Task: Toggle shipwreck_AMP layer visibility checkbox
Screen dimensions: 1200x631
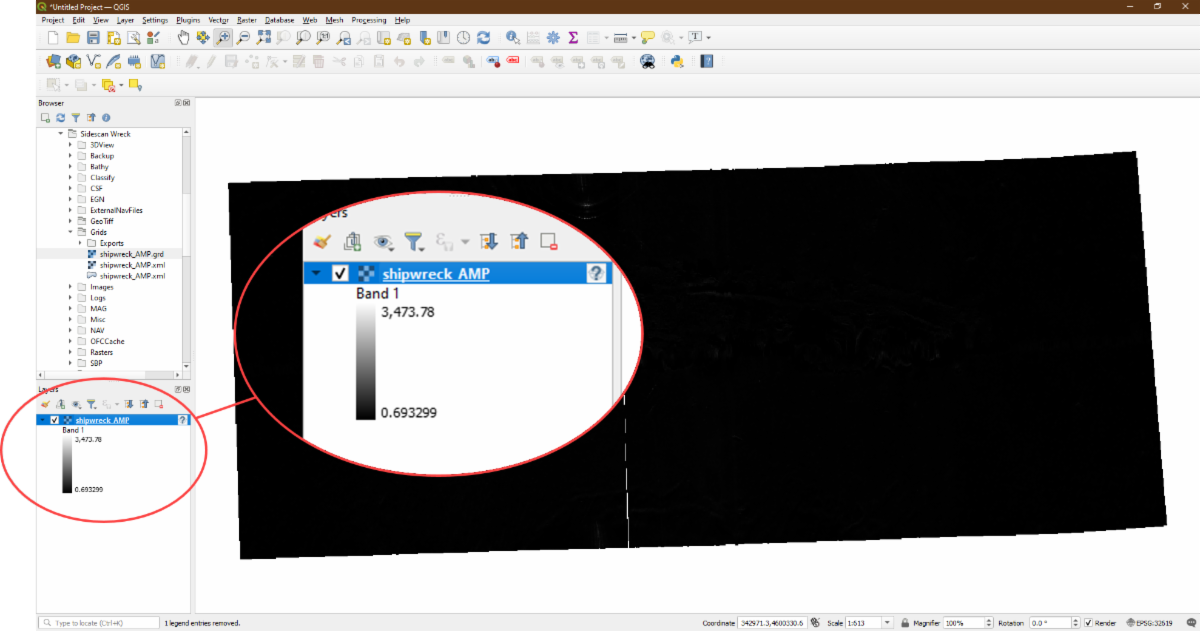Action: (55, 420)
